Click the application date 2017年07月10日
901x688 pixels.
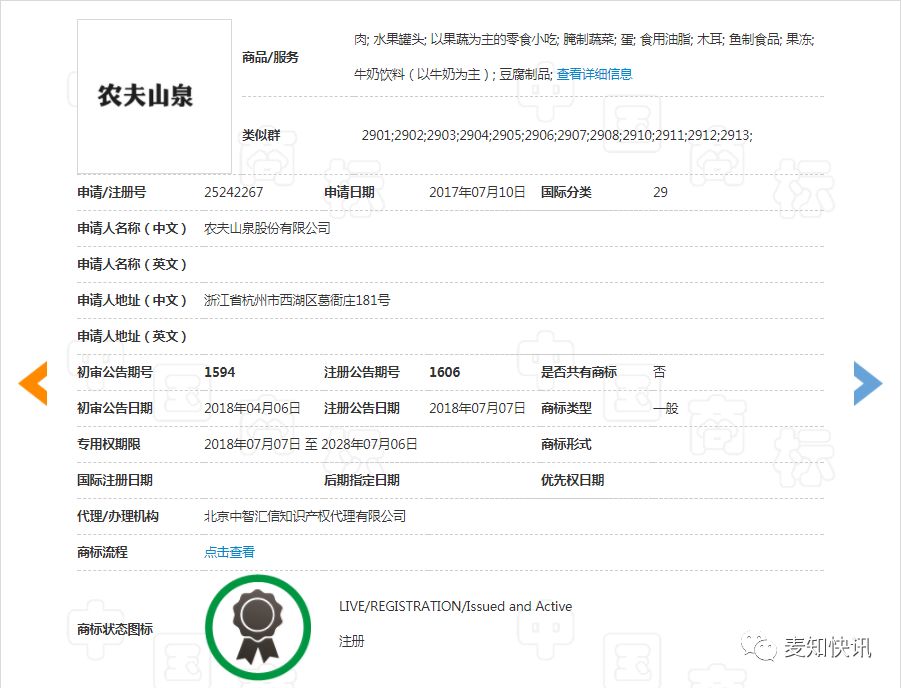tap(477, 192)
